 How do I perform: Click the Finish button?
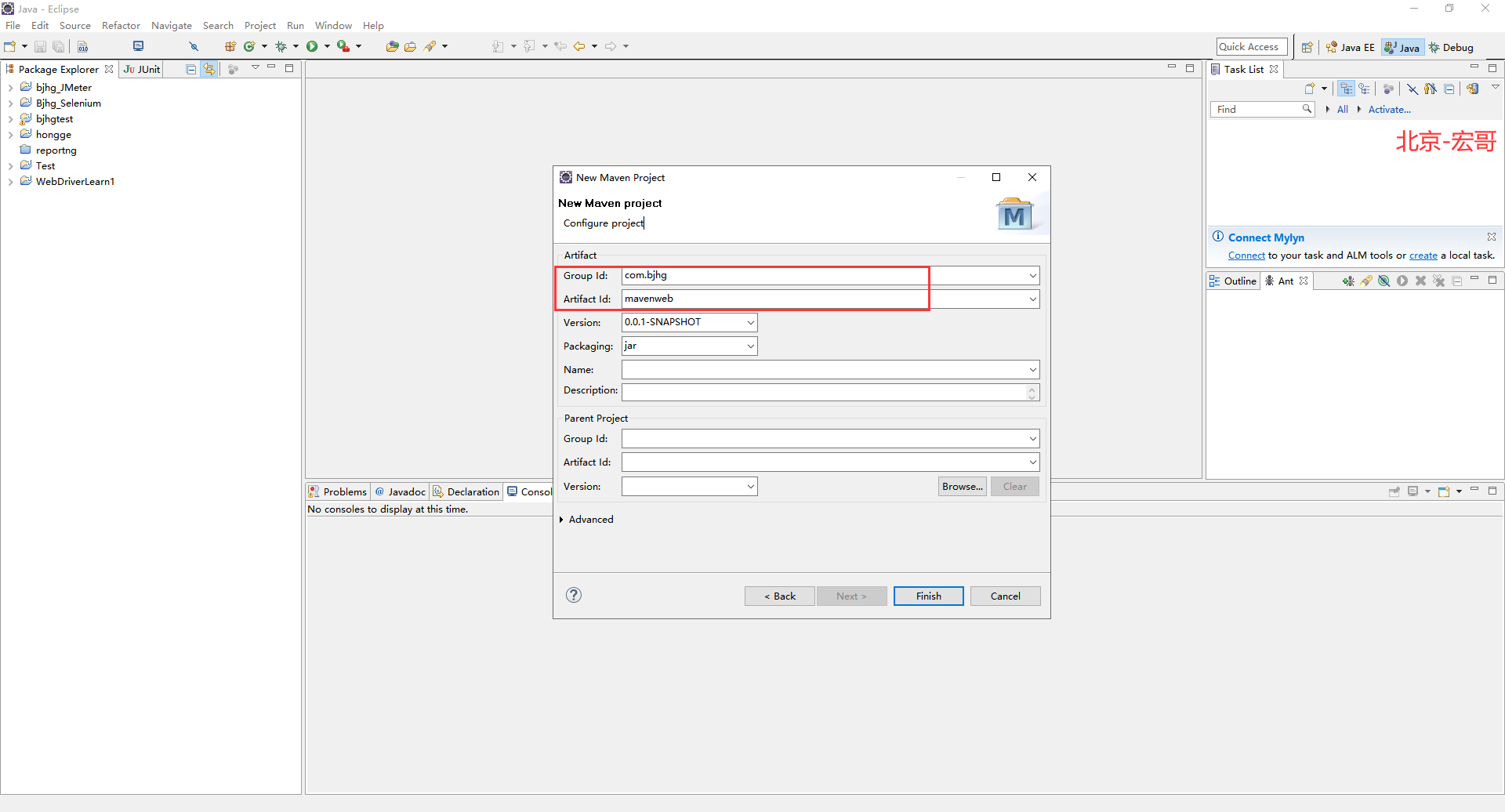929,596
